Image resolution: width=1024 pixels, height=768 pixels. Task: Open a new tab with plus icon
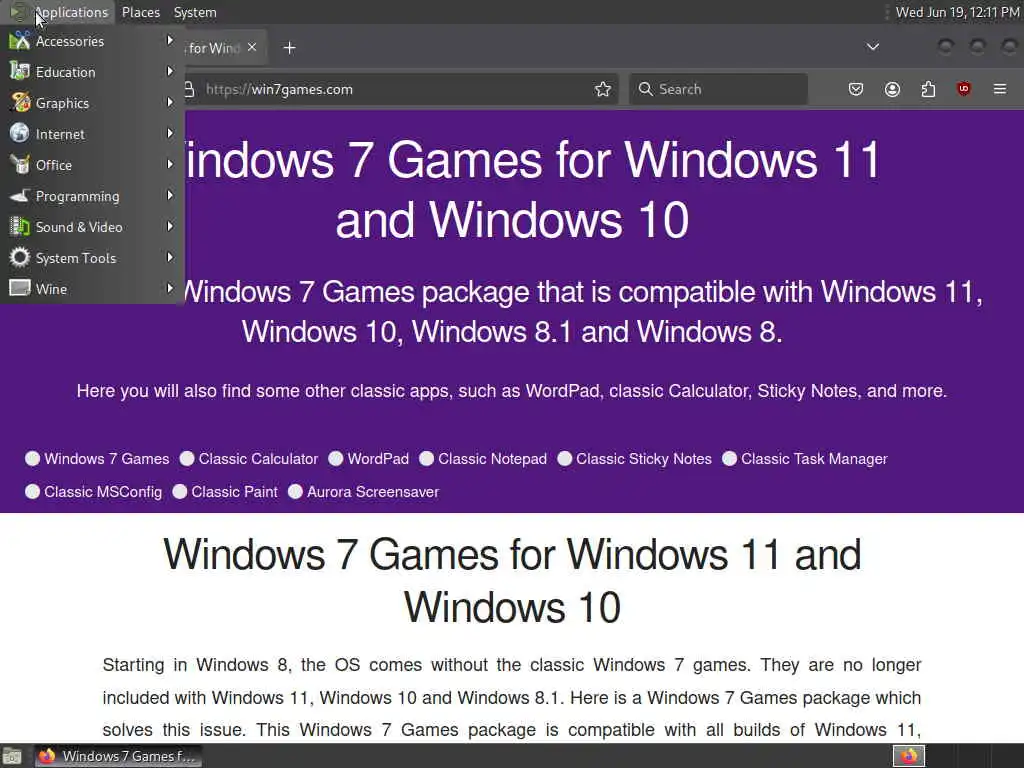pyautogui.click(x=289, y=48)
